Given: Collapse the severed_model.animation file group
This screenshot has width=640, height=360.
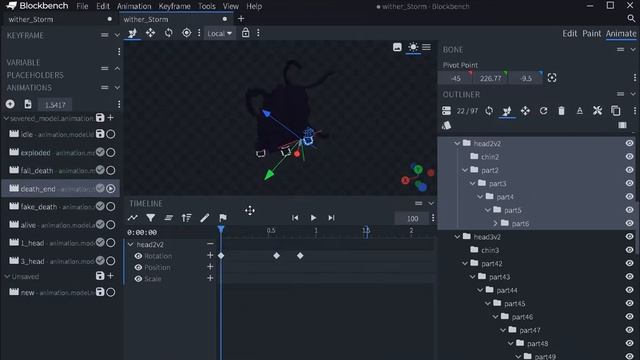Looking at the screenshot, I should click(x=6, y=118).
